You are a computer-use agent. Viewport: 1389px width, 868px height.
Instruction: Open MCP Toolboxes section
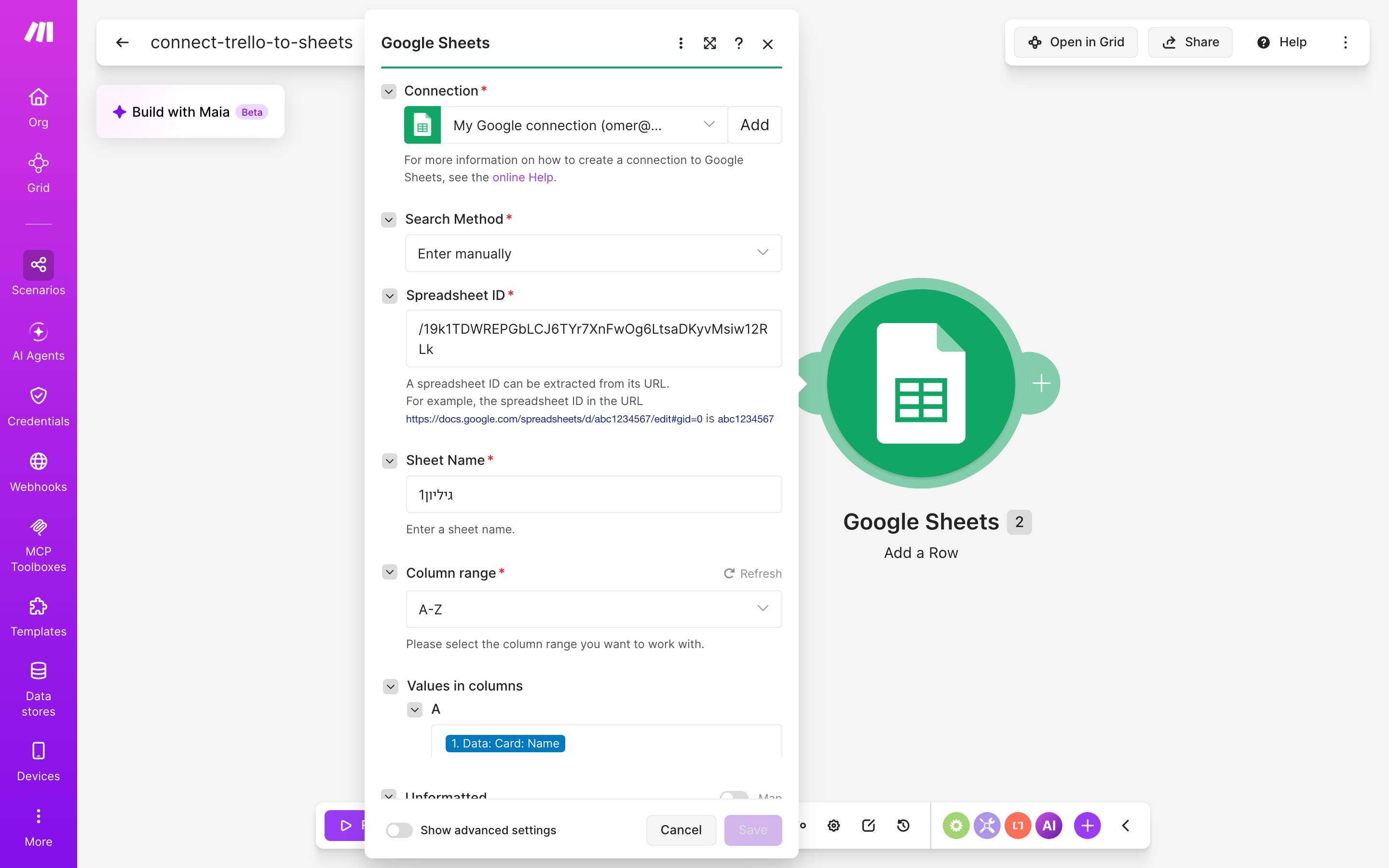39,545
